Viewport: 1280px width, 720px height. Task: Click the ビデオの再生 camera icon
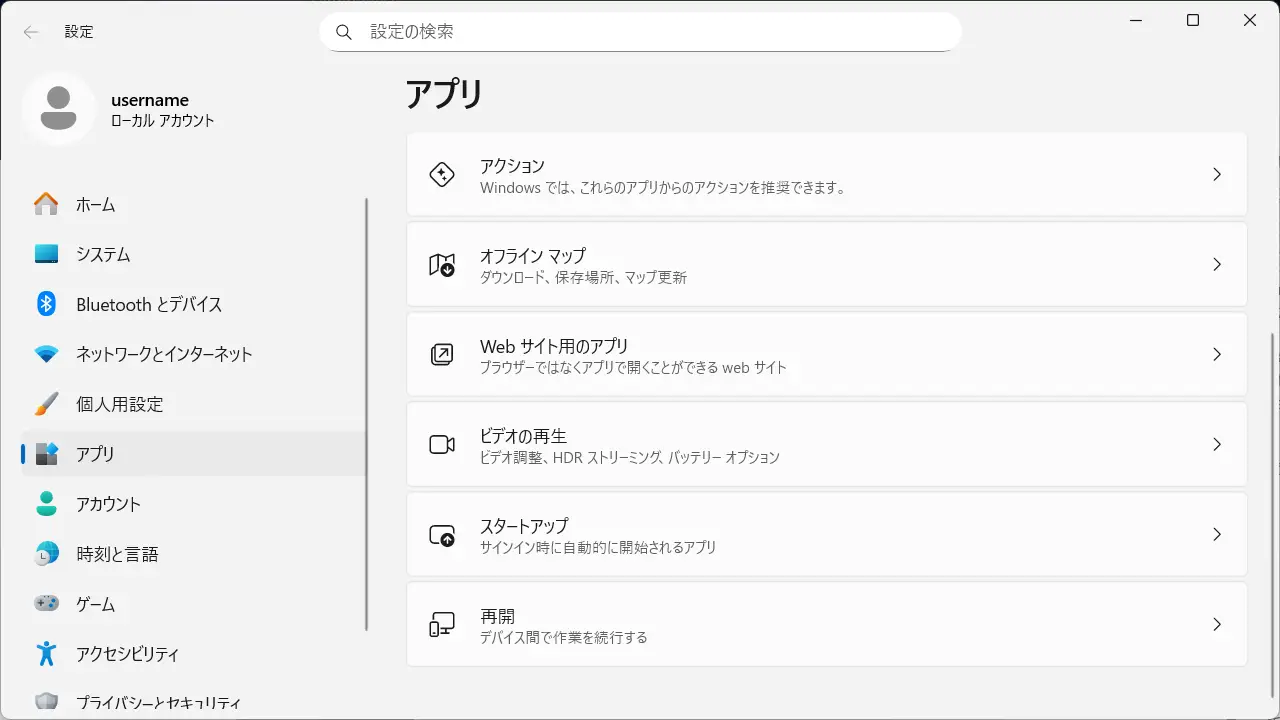coord(442,444)
